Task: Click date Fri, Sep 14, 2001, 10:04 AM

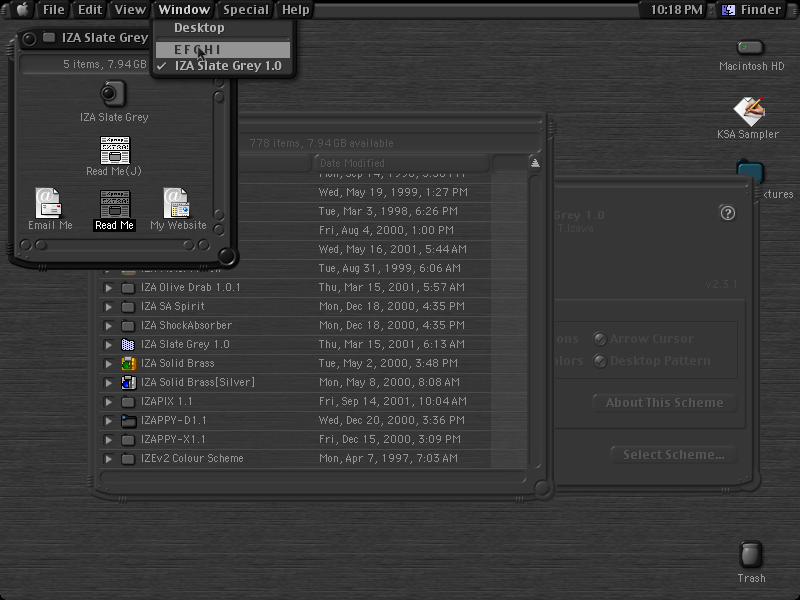Action: click(393, 402)
